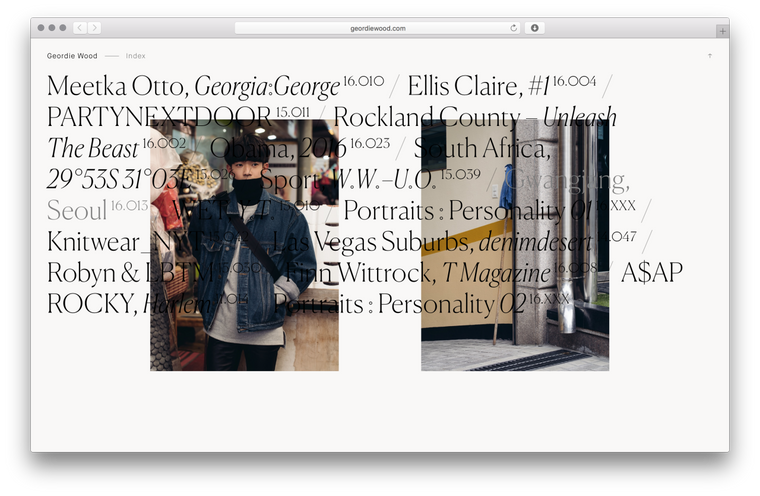Screen dimensions: 760x496
Task: Open the Sport W.W.–U.O. project
Action: tap(370, 179)
